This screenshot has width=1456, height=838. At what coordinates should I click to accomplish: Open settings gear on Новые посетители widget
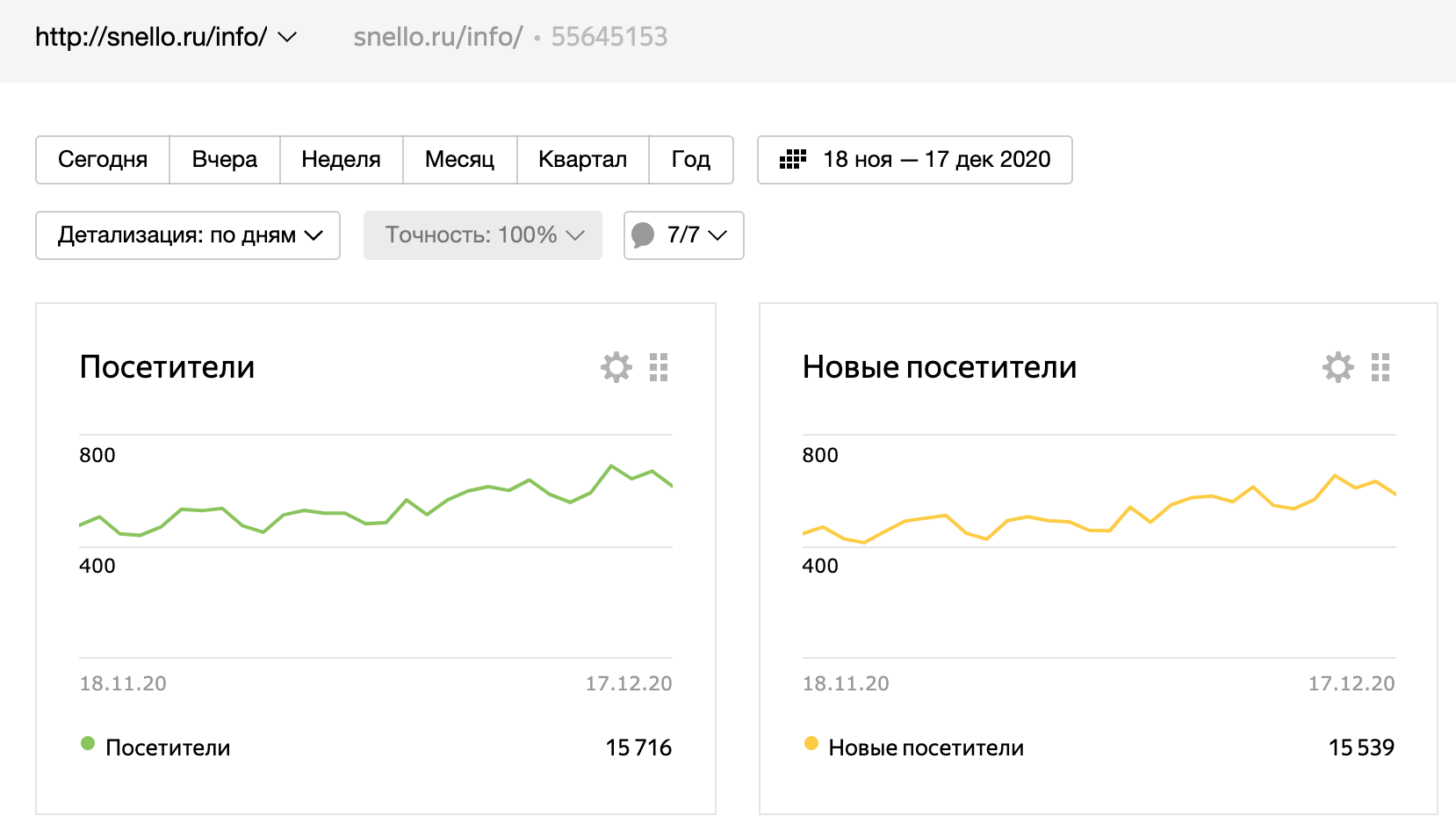pyautogui.click(x=1338, y=367)
